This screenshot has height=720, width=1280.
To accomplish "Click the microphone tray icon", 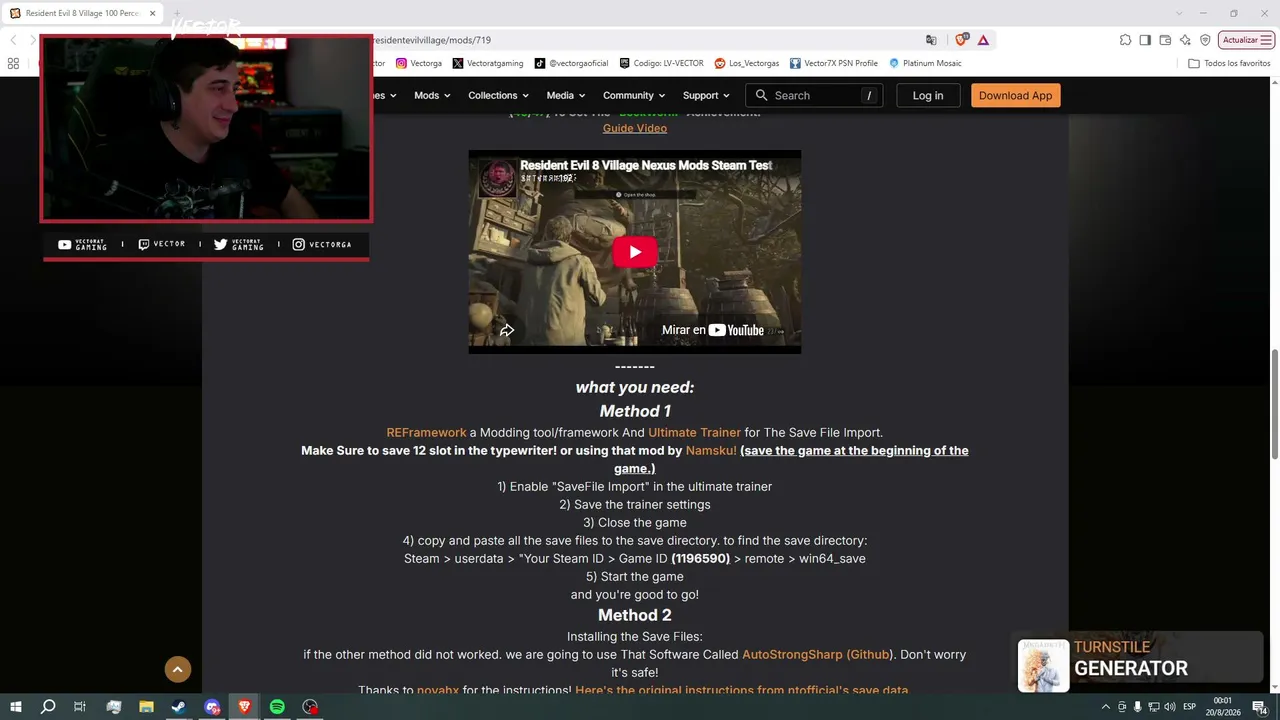I will [x=1137, y=707].
